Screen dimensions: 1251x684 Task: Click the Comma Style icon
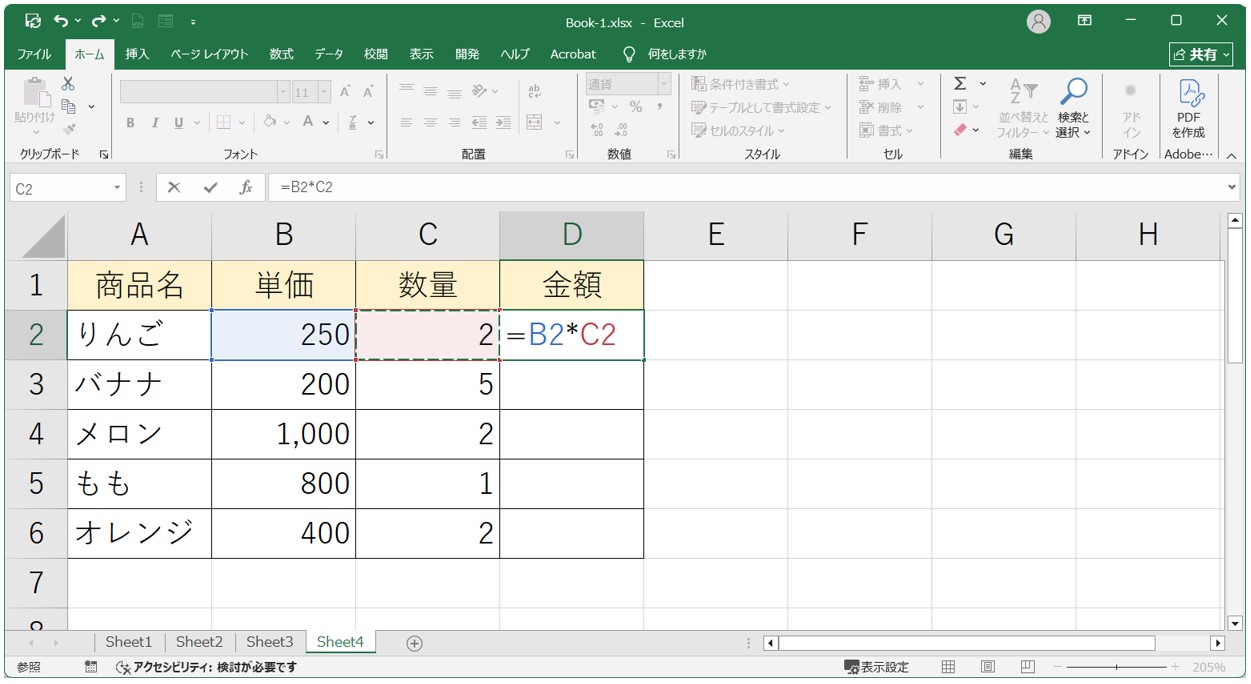pos(660,107)
